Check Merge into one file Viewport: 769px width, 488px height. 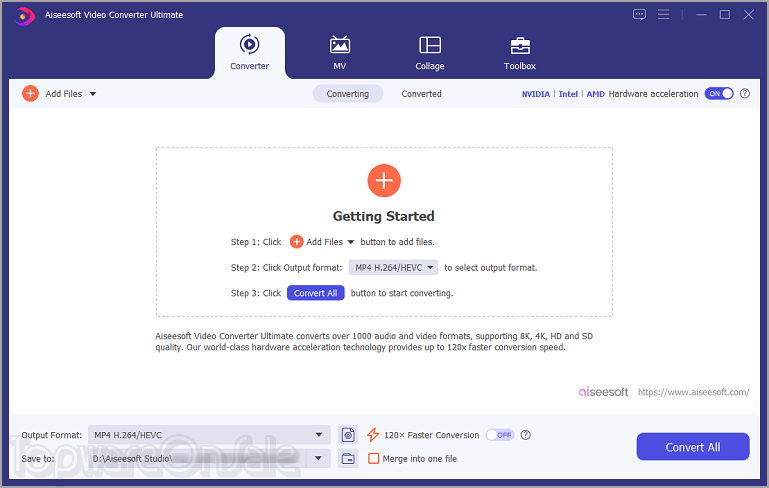pos(374,459)
